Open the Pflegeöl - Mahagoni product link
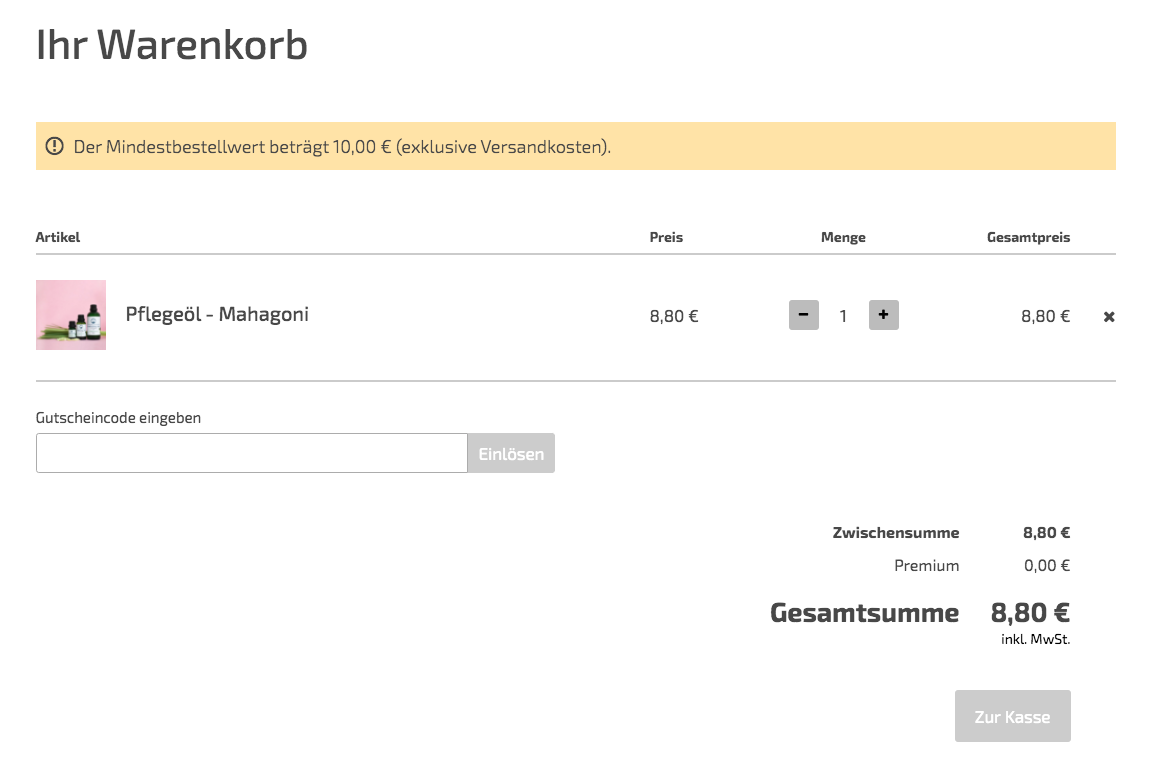 pyautogui.click(x=217, y=314)
